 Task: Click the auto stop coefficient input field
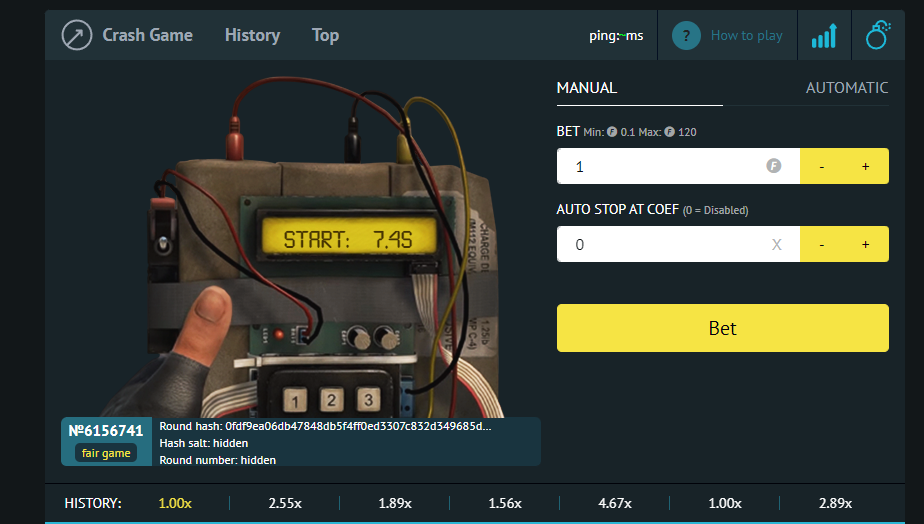tap(660, 244)
